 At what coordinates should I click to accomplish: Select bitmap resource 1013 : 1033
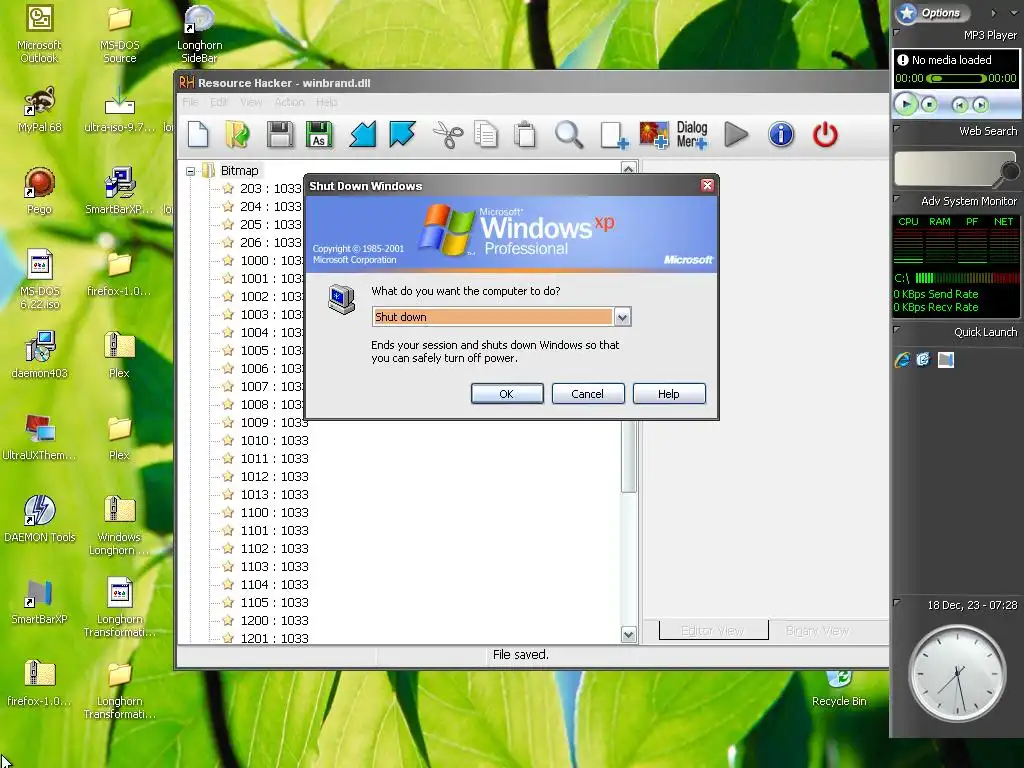265,495
